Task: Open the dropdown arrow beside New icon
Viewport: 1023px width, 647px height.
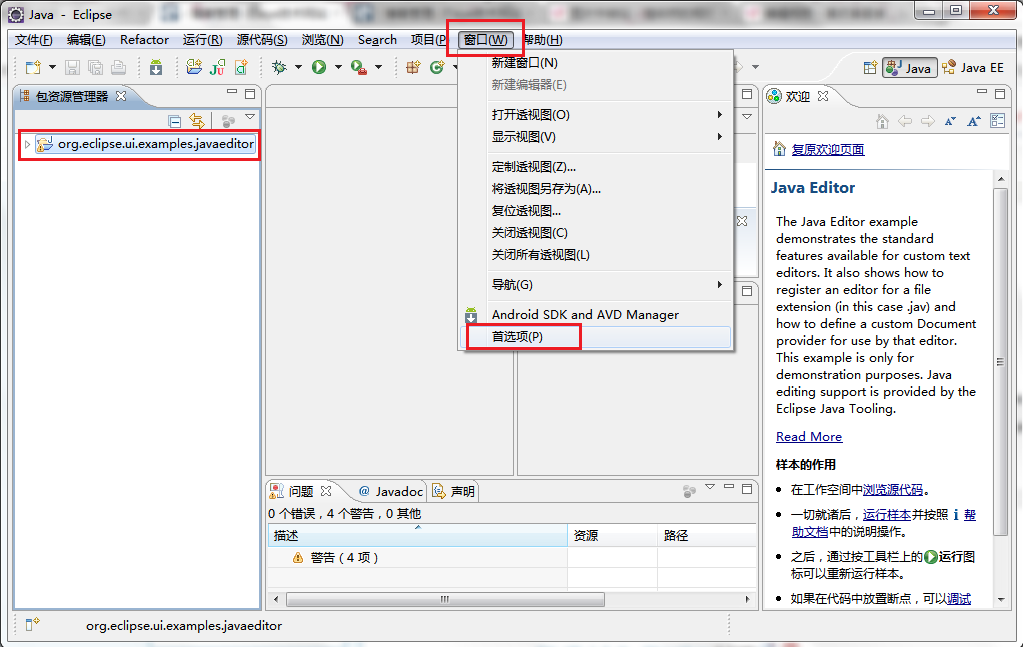Action: pyautogui.click(x=52, y=67)
